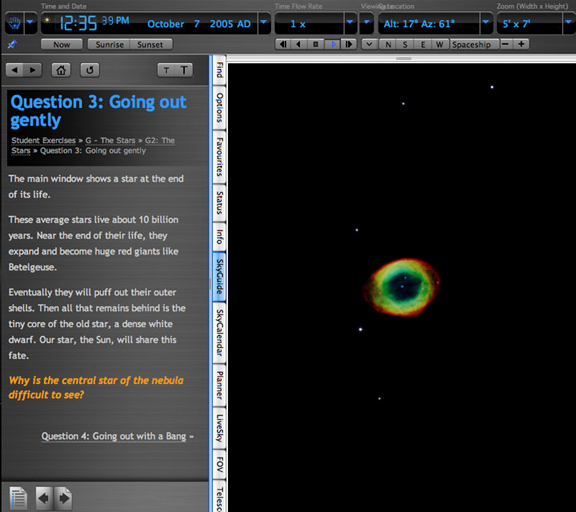Viewport: 576px width, 512px height.
Task: Open the date dropdown arrow
Action: pyautogui.click(x=264, y=22)
